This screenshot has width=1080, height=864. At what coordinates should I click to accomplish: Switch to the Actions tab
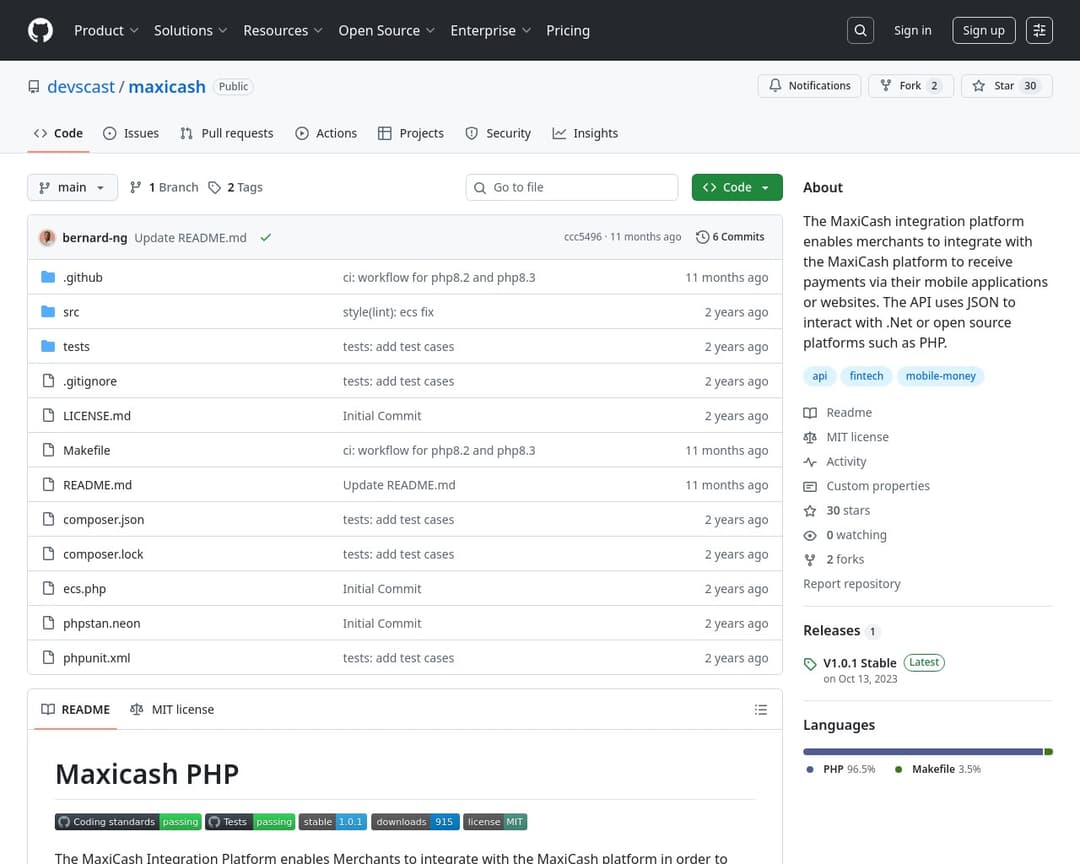pos(326,134)
